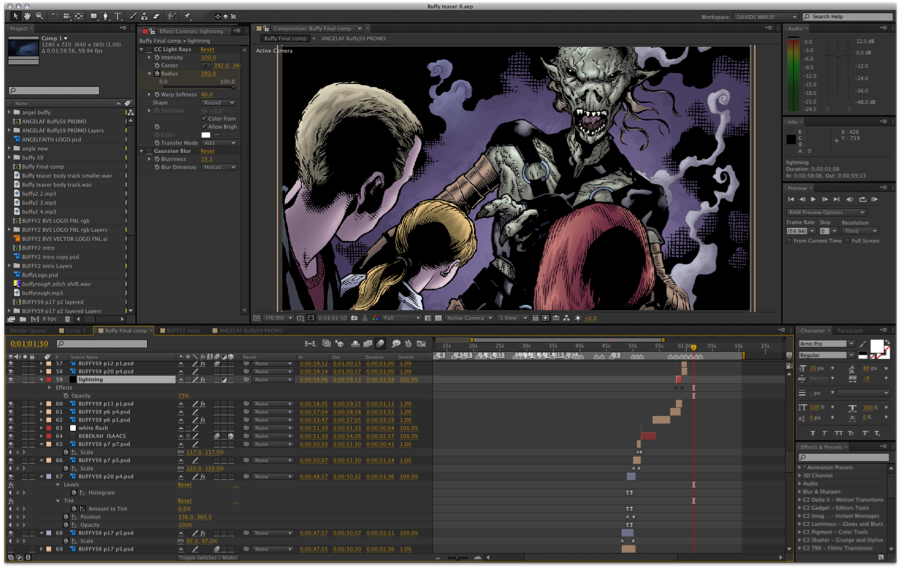Click the Play button in the Preview panel
The width and height of the screenshot is (901, 569).
point(814,199)
